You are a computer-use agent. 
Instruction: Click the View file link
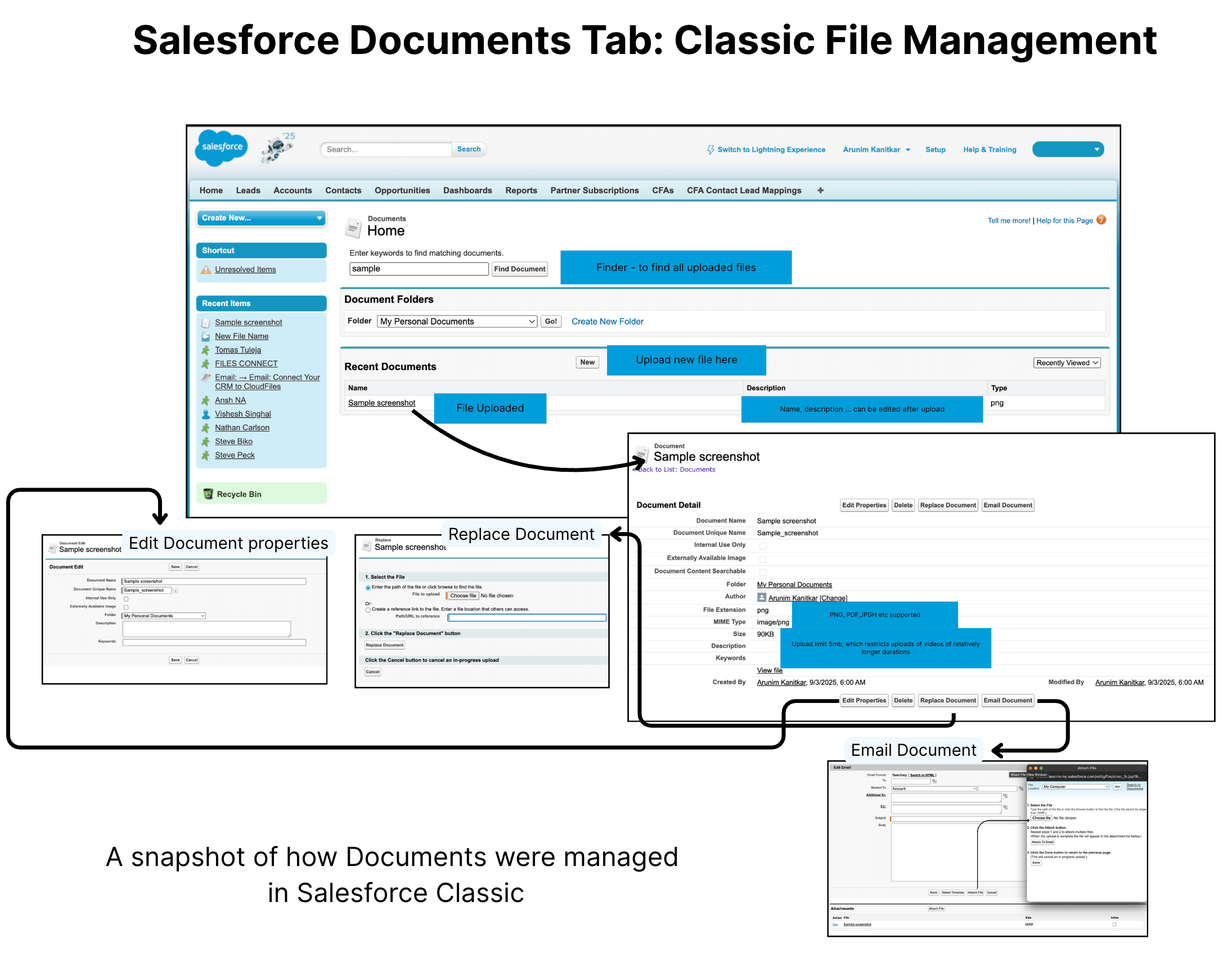coord(770,671)
